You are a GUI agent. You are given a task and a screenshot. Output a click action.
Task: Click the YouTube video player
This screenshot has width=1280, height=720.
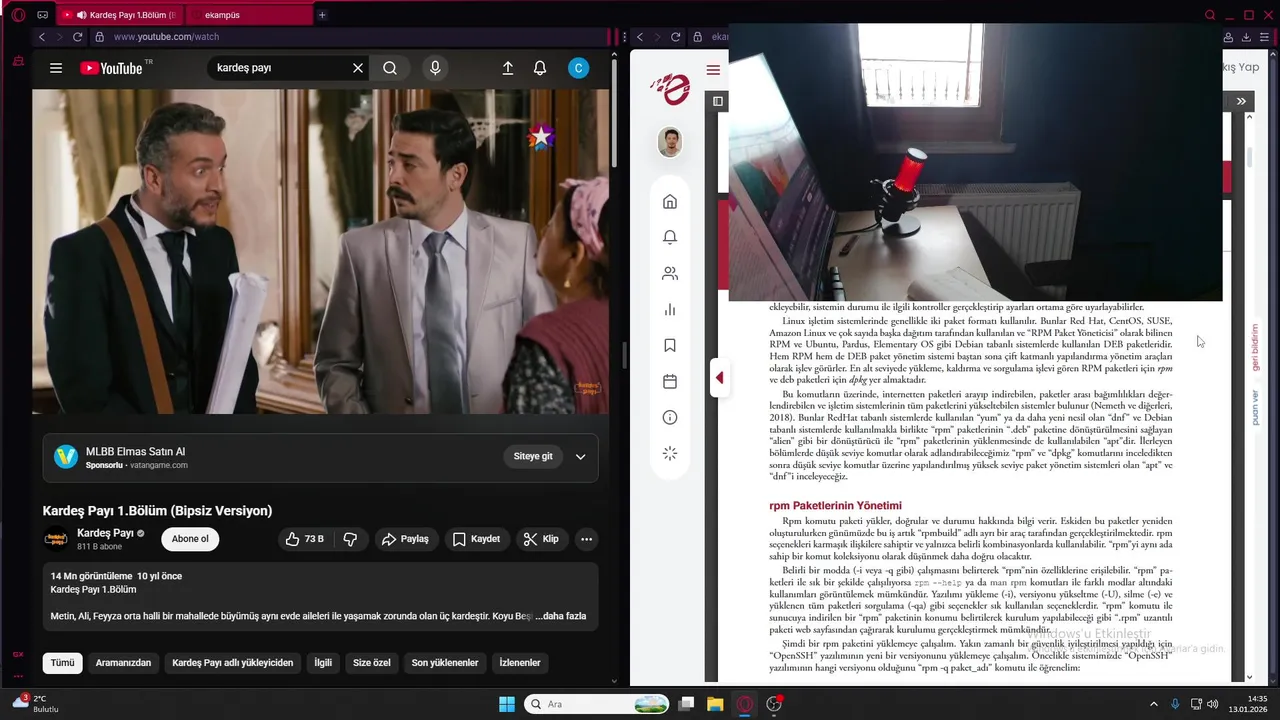(x=321, y=252)
